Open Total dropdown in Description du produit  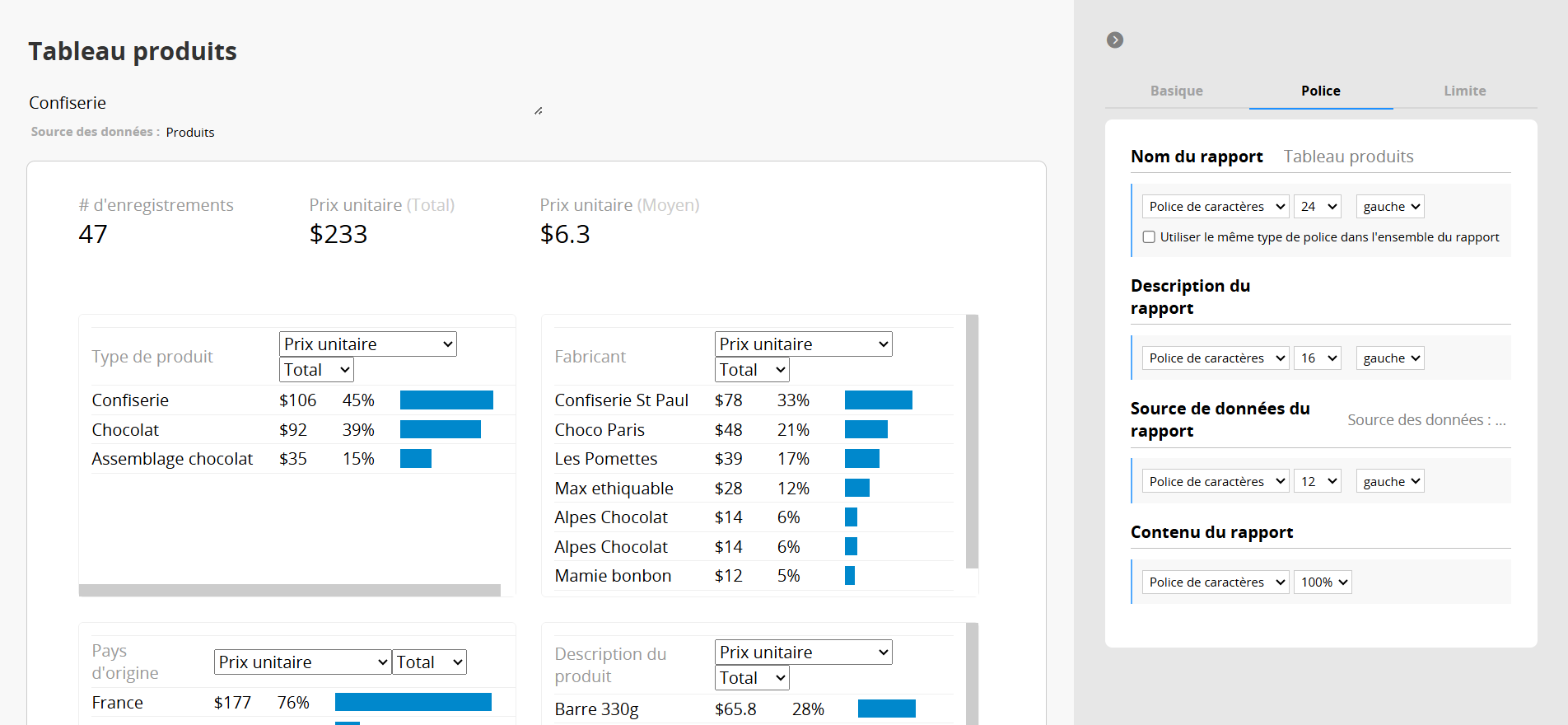(752, 678)
